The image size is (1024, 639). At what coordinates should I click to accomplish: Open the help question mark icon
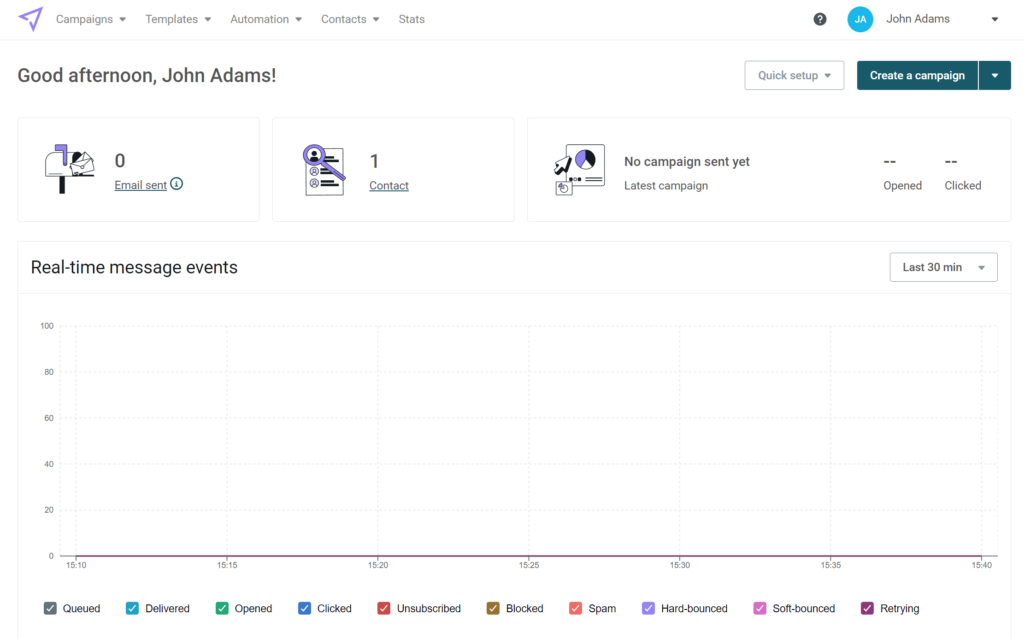(x=819, y=19)
